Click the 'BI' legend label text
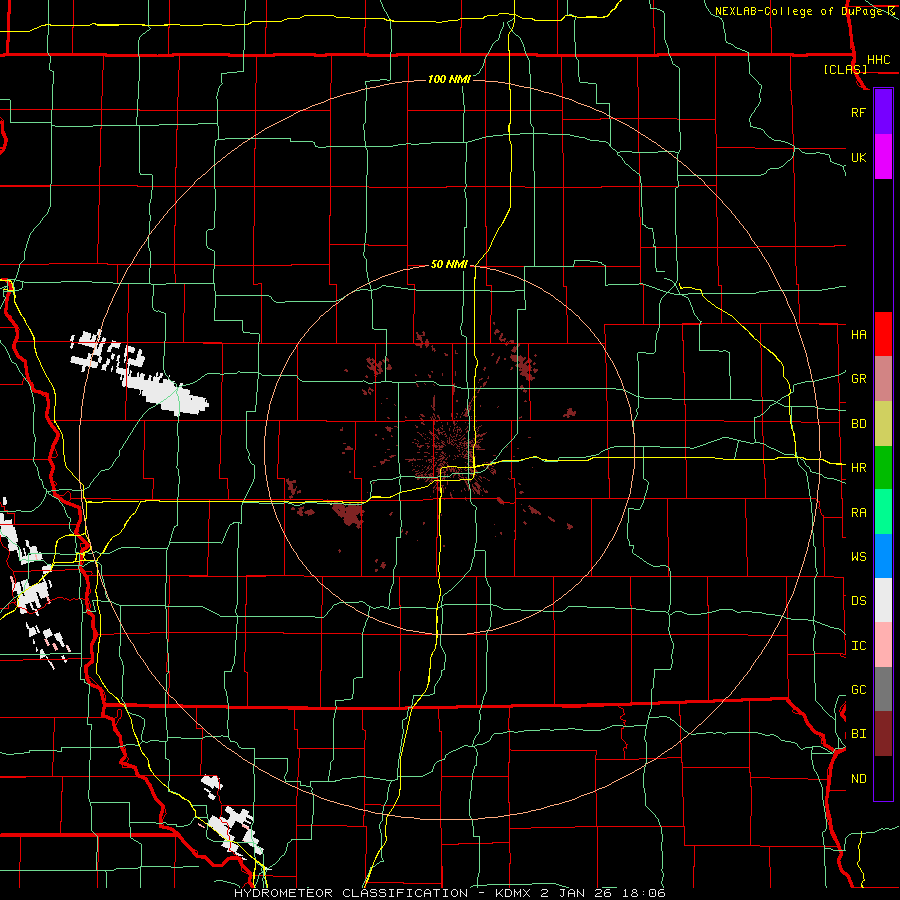The height and width of the screenshot is (900, 900). point(858,734)
